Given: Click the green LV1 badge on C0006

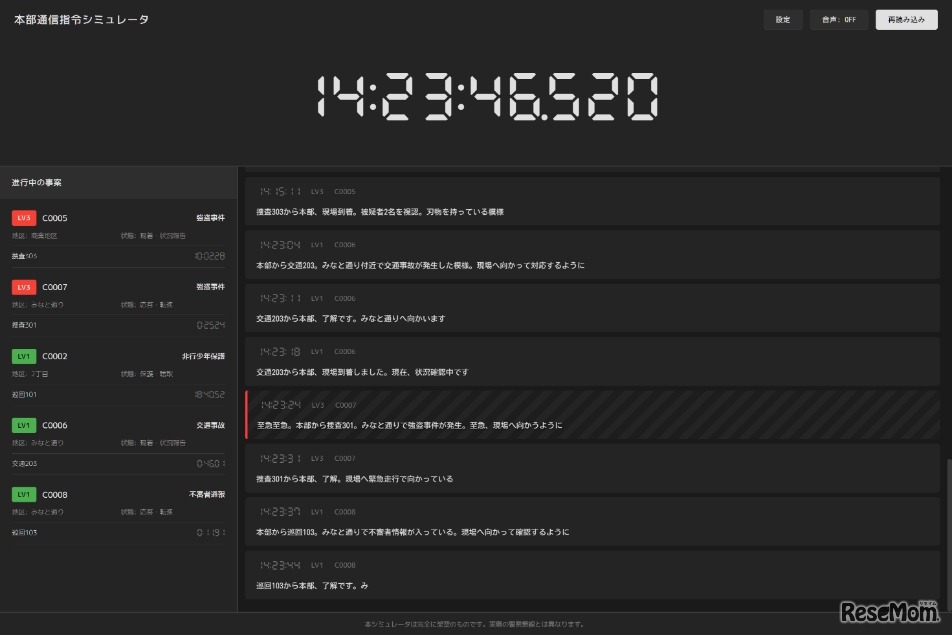Looking at the screenshot, I should pos(24,426).
